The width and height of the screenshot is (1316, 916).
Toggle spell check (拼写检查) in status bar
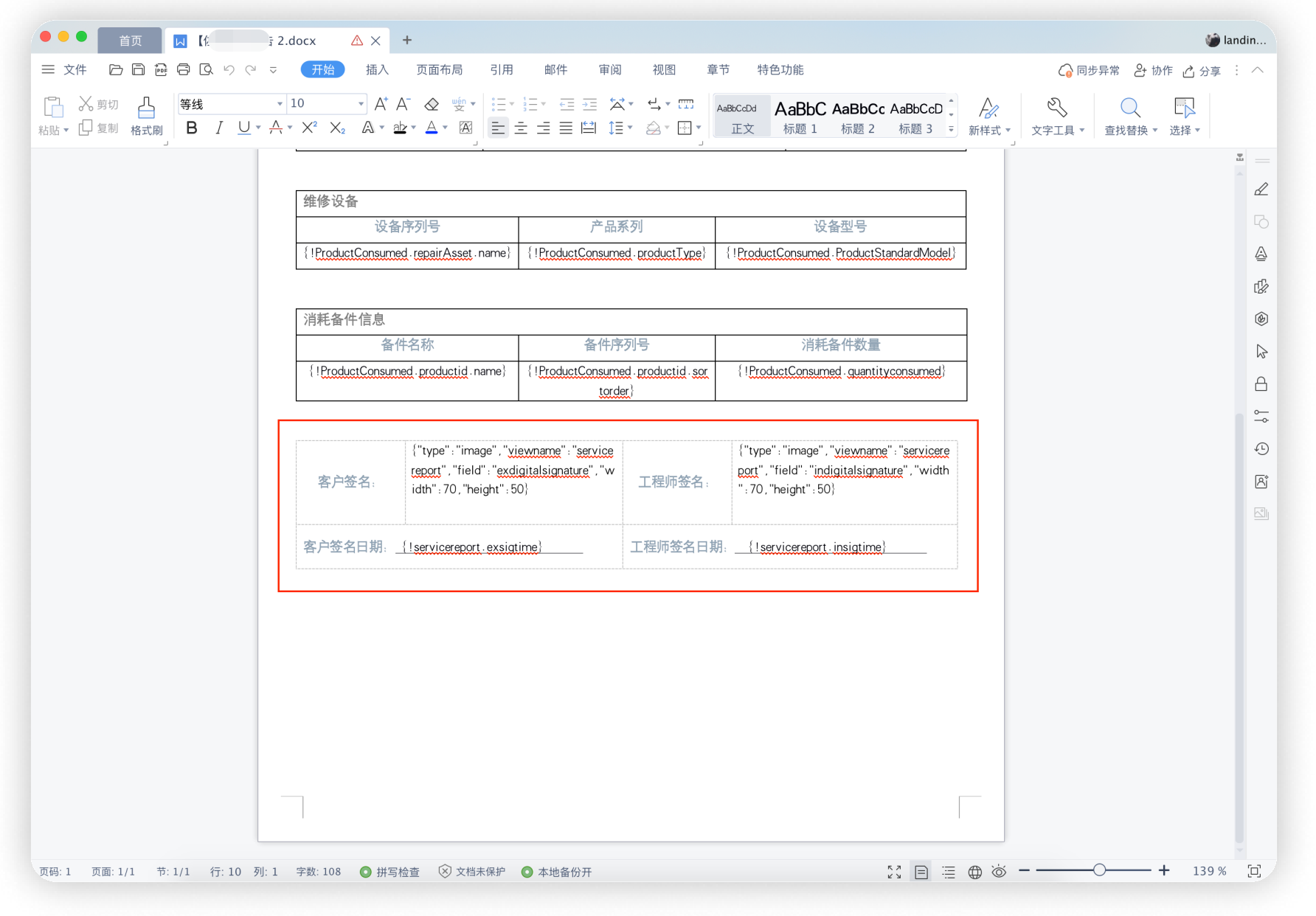(389, 872)
